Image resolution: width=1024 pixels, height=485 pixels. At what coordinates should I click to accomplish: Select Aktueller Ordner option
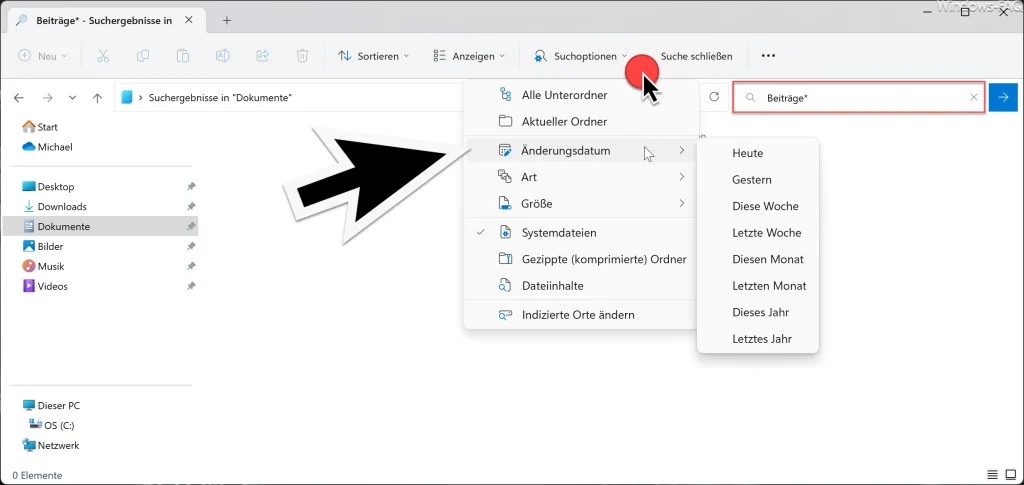coord(581,122)
